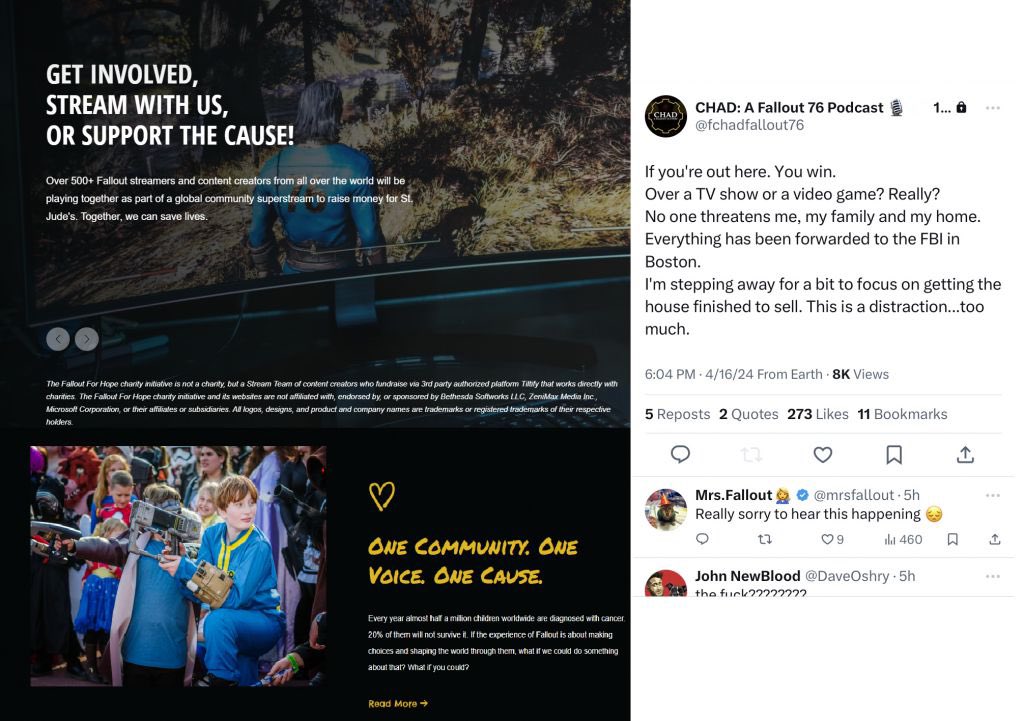The height and width of the screenshot is (721, 1024).
Task: Share Mrs.Fallout's reply using upload icon
Action: tap(995, 539)
